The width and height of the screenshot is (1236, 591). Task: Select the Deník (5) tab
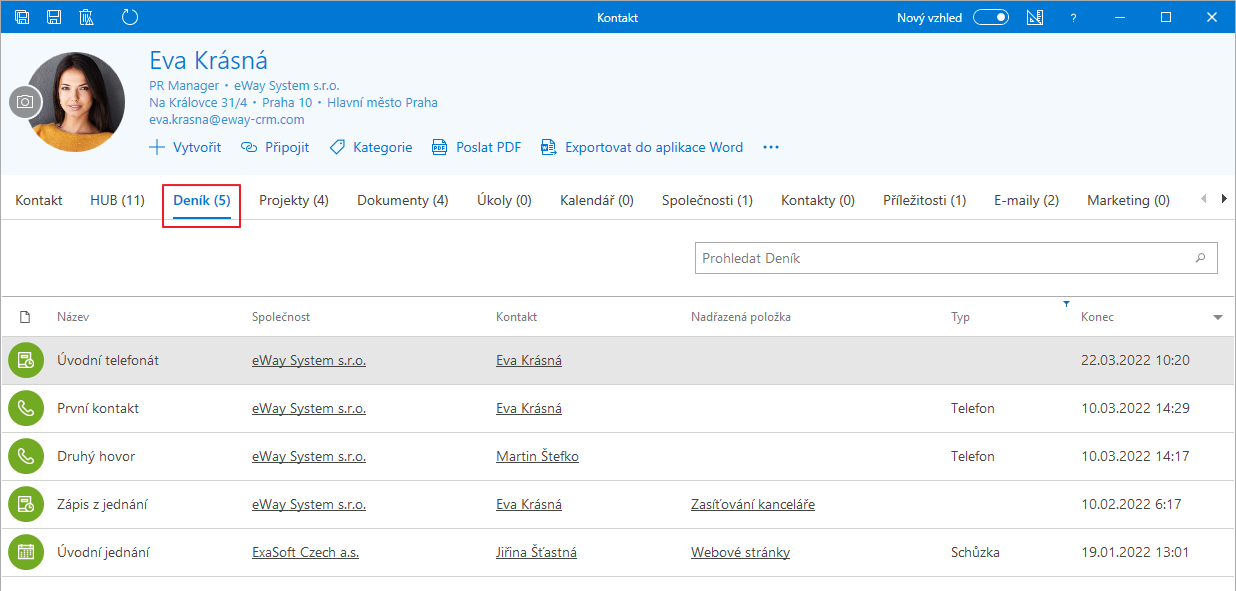pyautogui.click(x=202, y=200)
